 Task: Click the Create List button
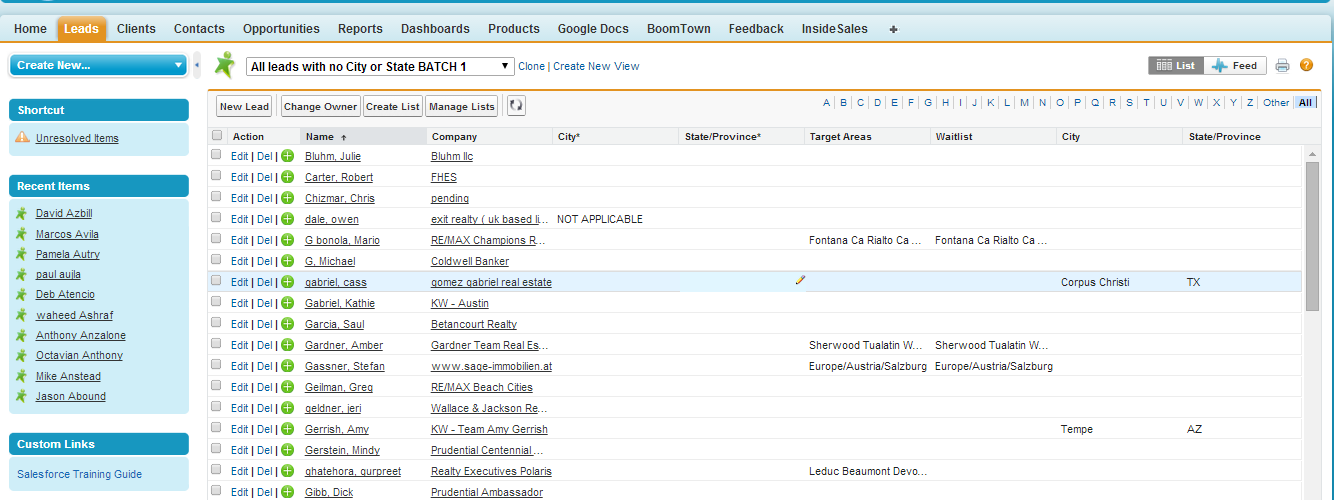tap(393, 106)
